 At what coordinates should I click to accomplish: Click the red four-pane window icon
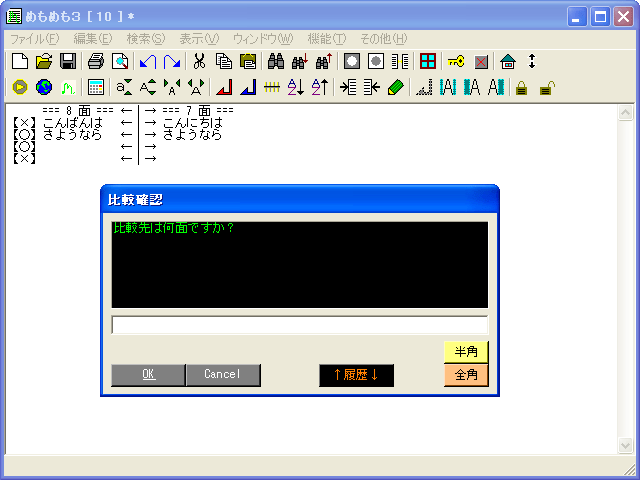[x=428, y=62]
